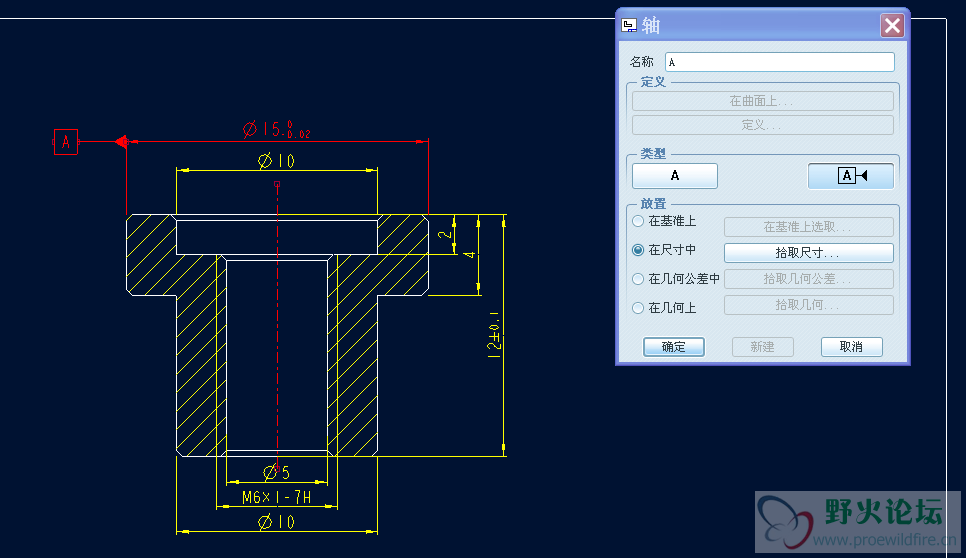Click the red datum triangle arrow
Screen dimensions: 966x558
121,142
